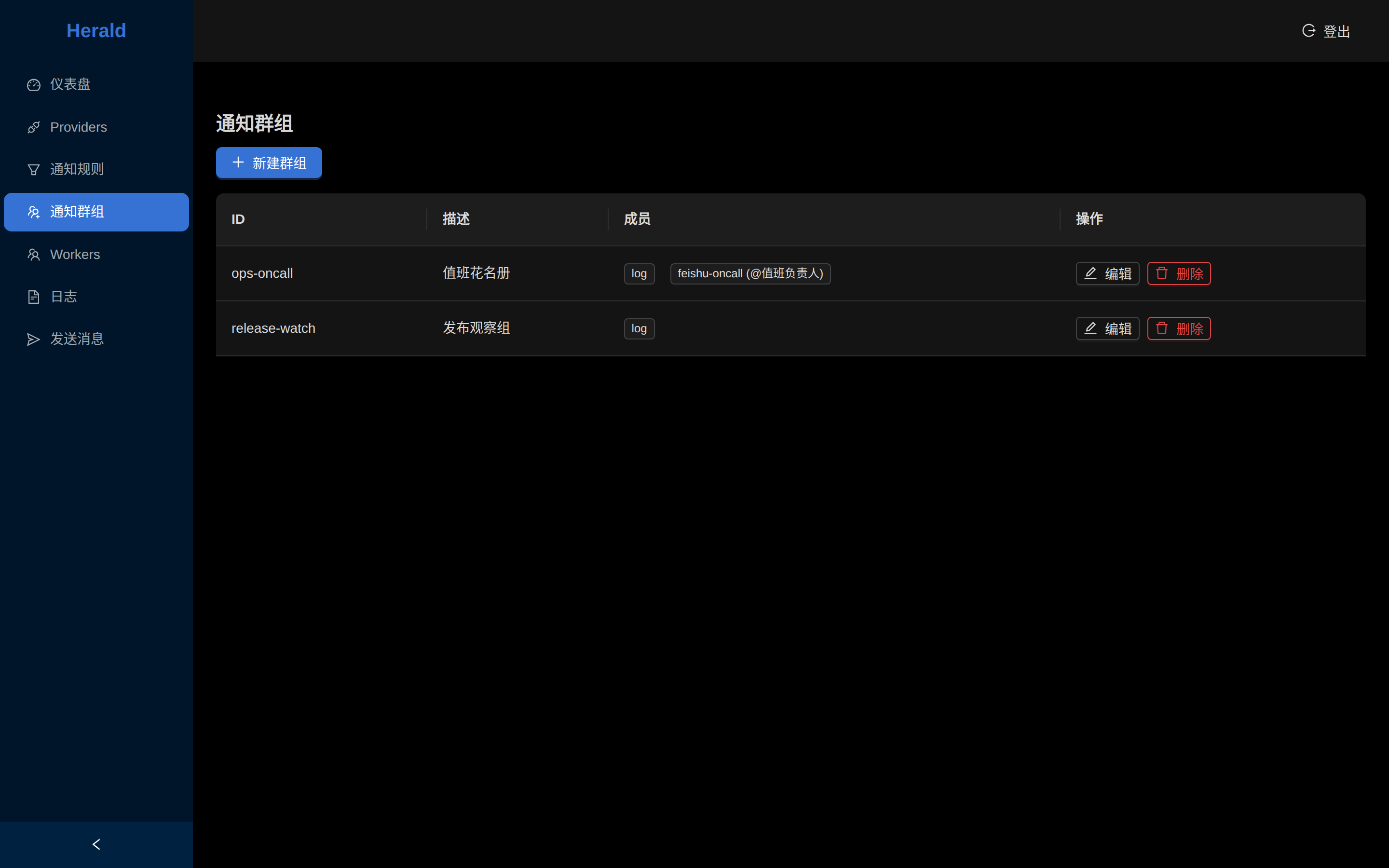Open the 仪表盘 menu item
The width and height of the screenshot is (1389, 868).
point(96,85)
